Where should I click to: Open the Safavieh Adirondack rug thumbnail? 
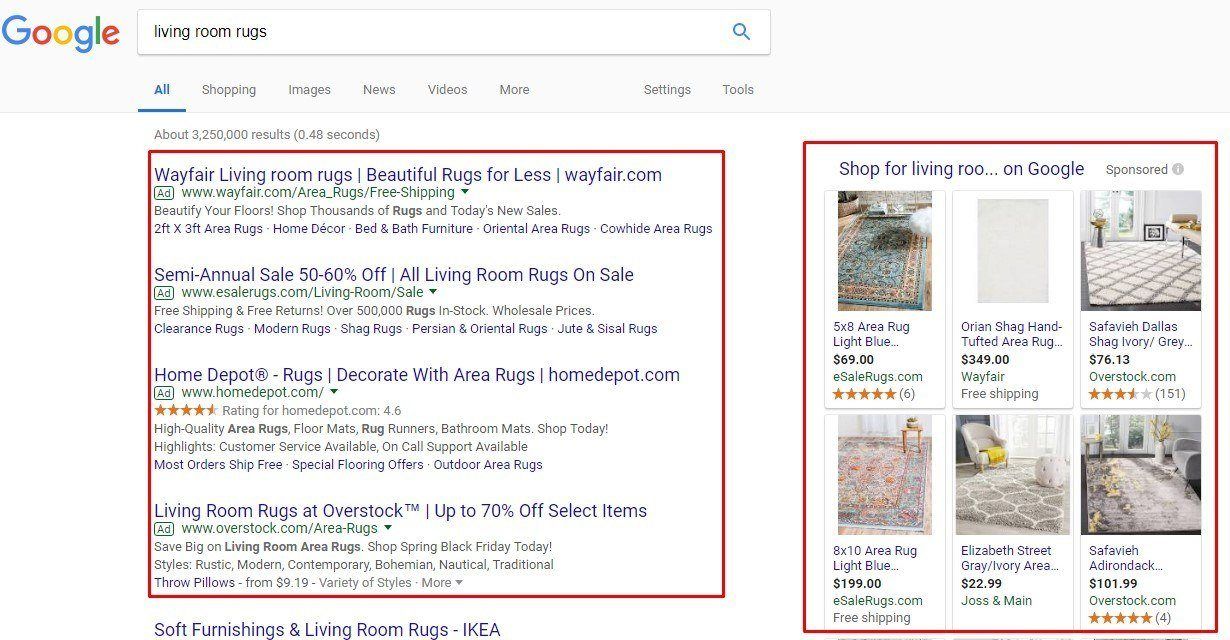pyautogui.click(x=1141, y=475)
